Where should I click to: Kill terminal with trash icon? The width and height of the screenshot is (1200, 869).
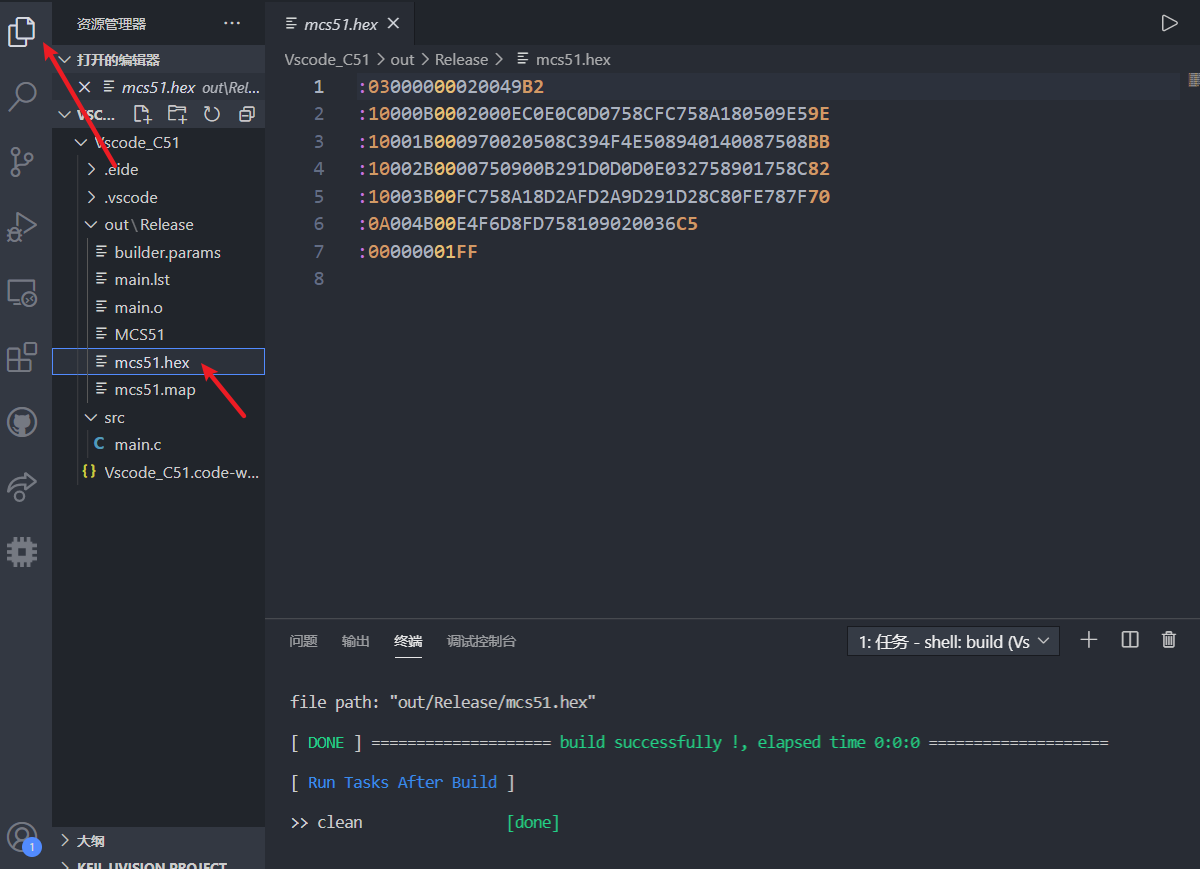[1169, 640]
